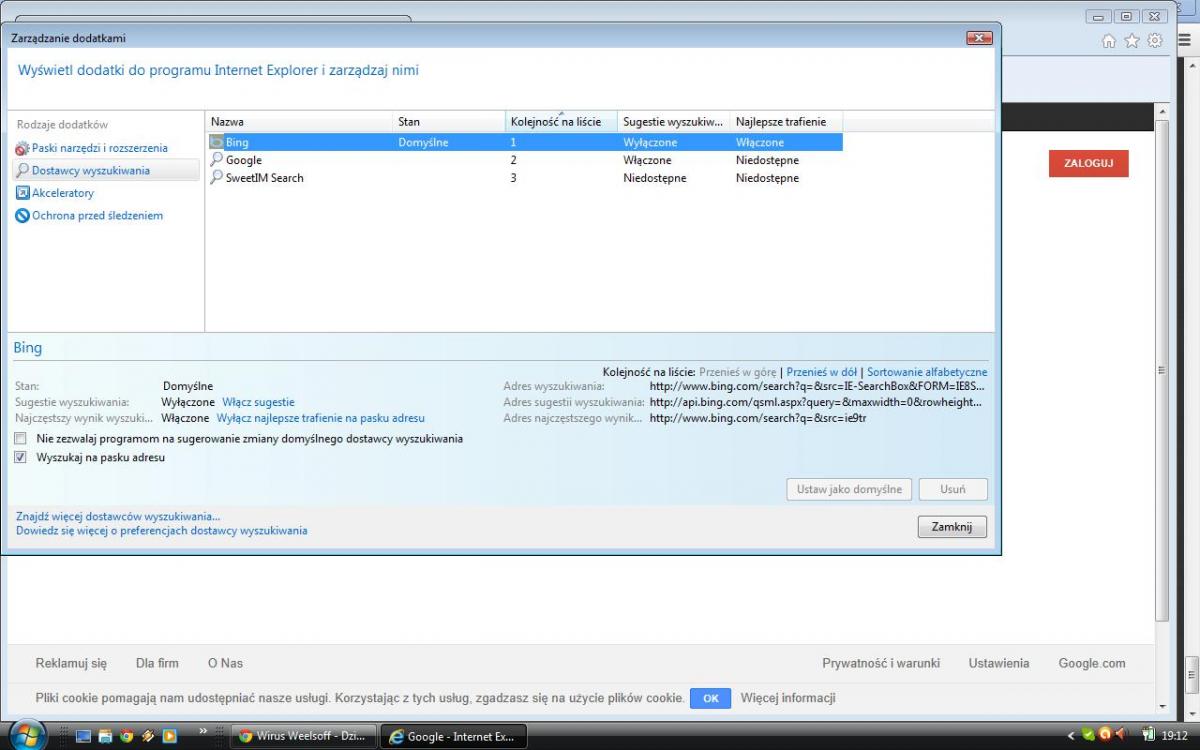Screen dimensions: 1200x750
Task: Sort by the Nazwa column header
Action: tap(299, 122)
